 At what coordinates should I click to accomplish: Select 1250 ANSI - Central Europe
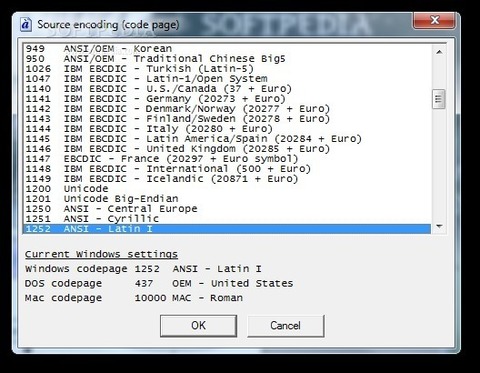click(x=227, y=209)
